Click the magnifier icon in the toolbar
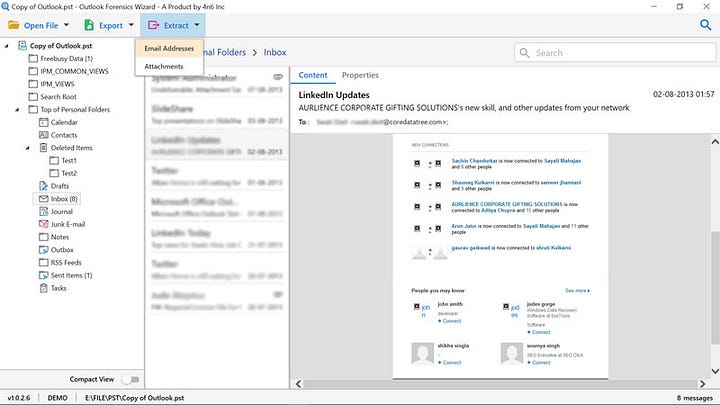This screenshot has height=405, width=720. coord(705,25)
